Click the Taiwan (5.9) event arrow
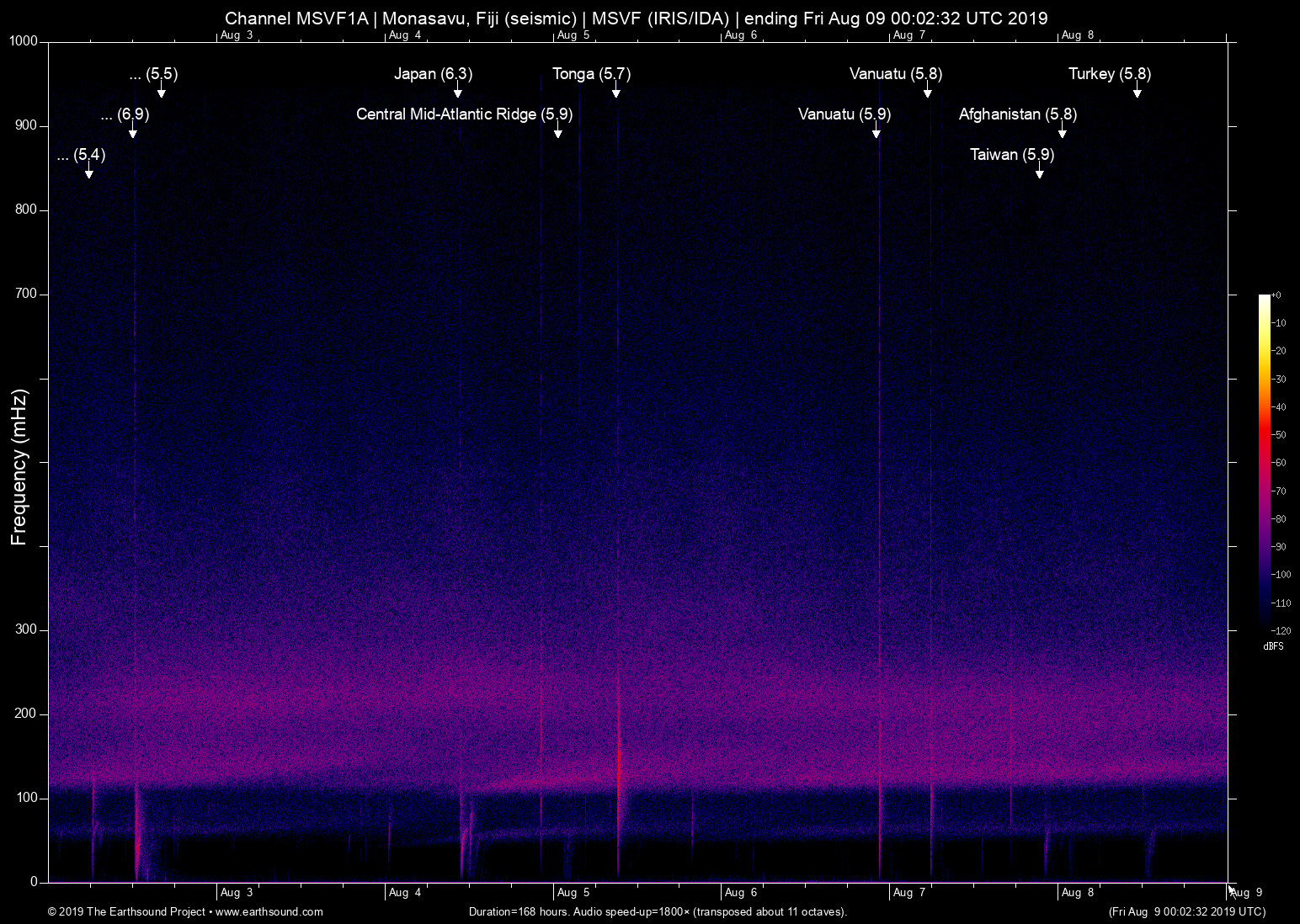The image size is (1300, 924). 1040,174
